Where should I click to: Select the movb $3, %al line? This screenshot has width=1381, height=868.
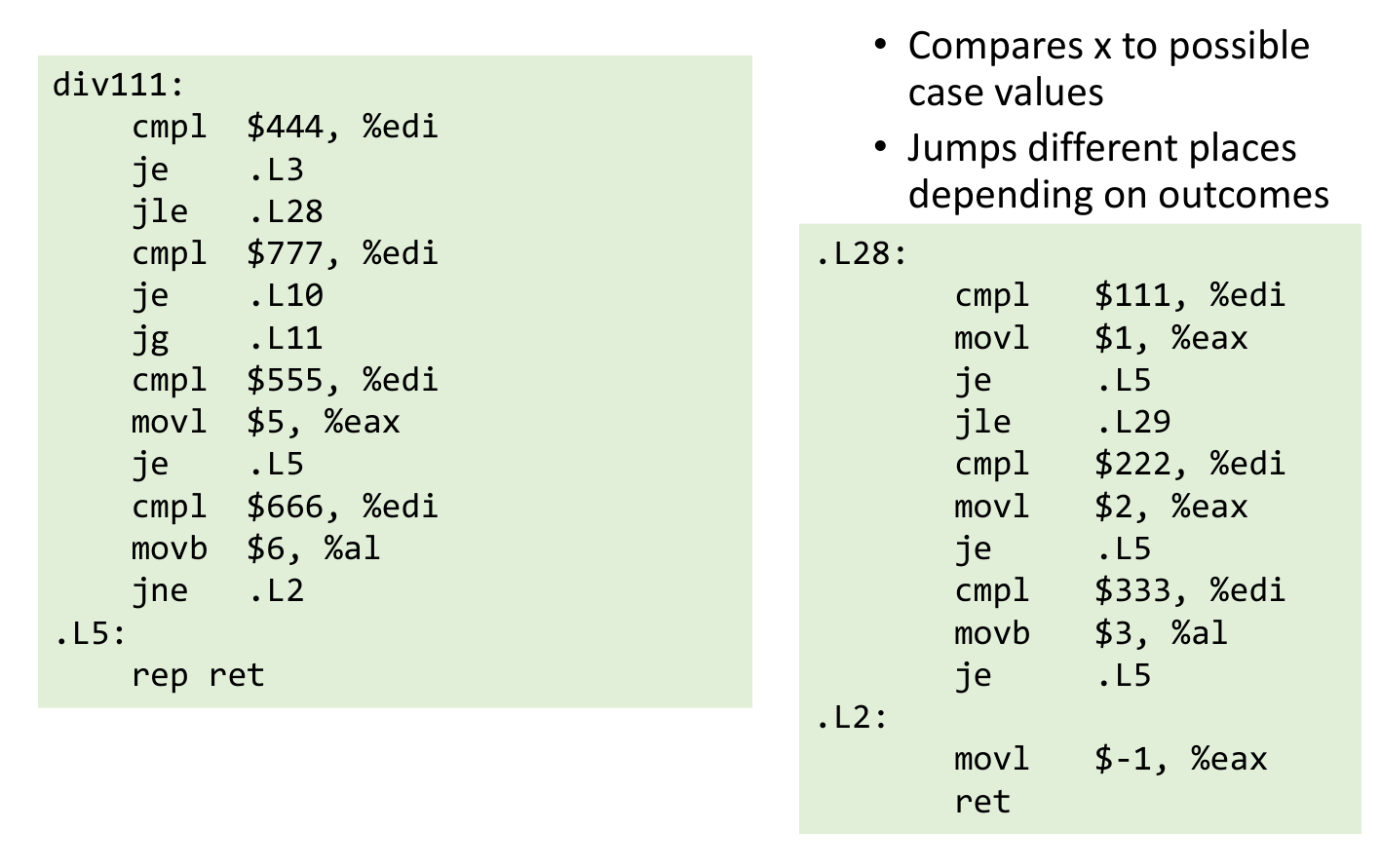1091,633
